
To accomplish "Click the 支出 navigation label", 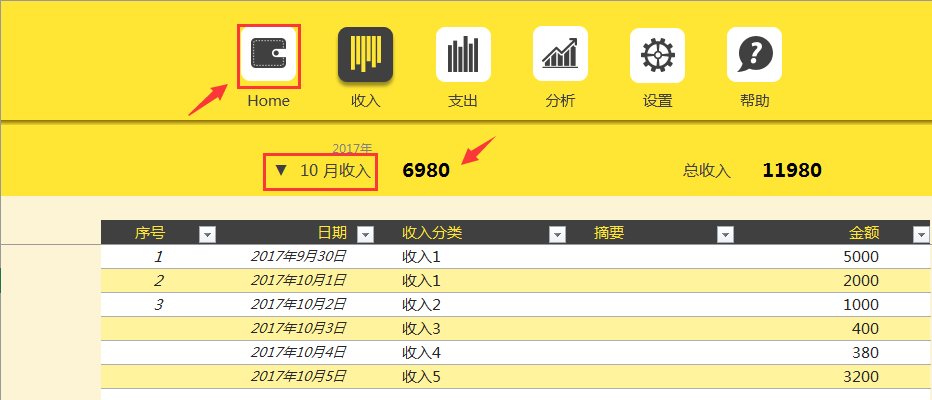I will coord(463,100).
